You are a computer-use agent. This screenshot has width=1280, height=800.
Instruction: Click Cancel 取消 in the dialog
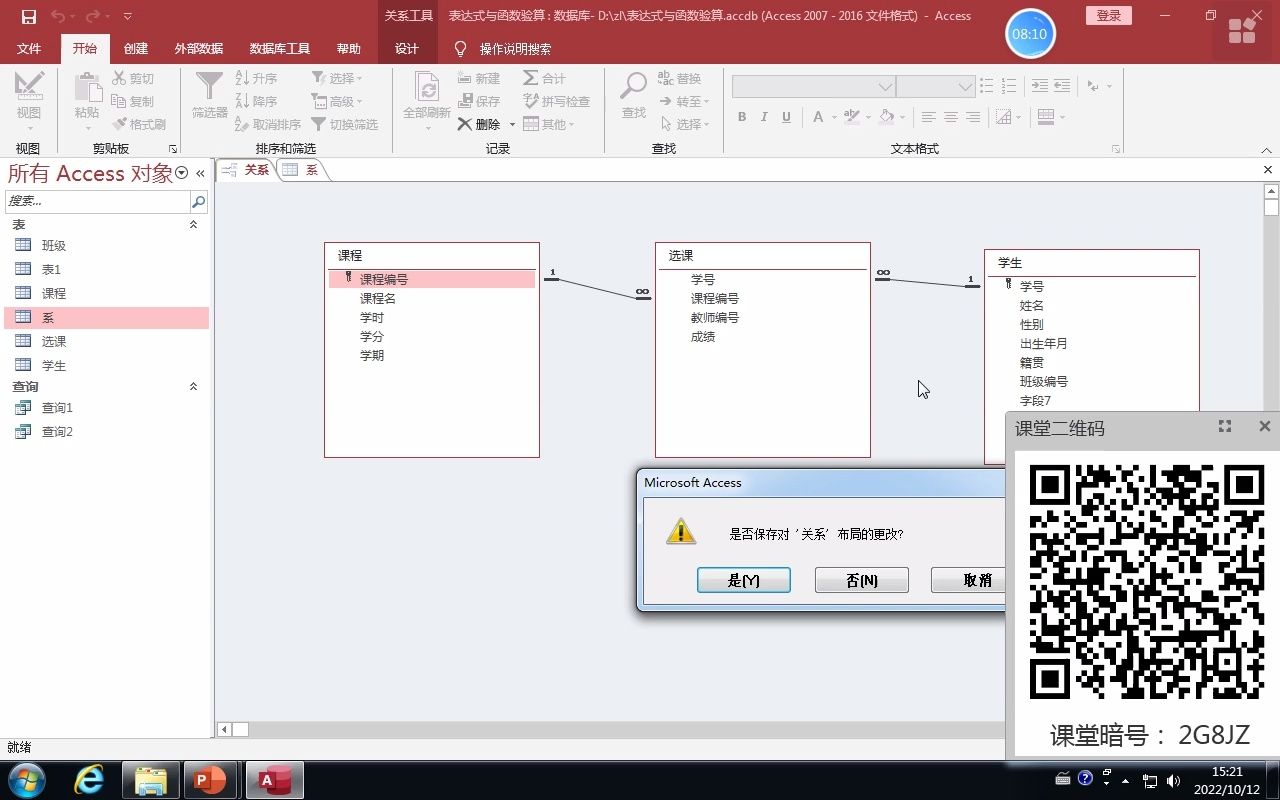pyautogui.click(x=968, y=580)
